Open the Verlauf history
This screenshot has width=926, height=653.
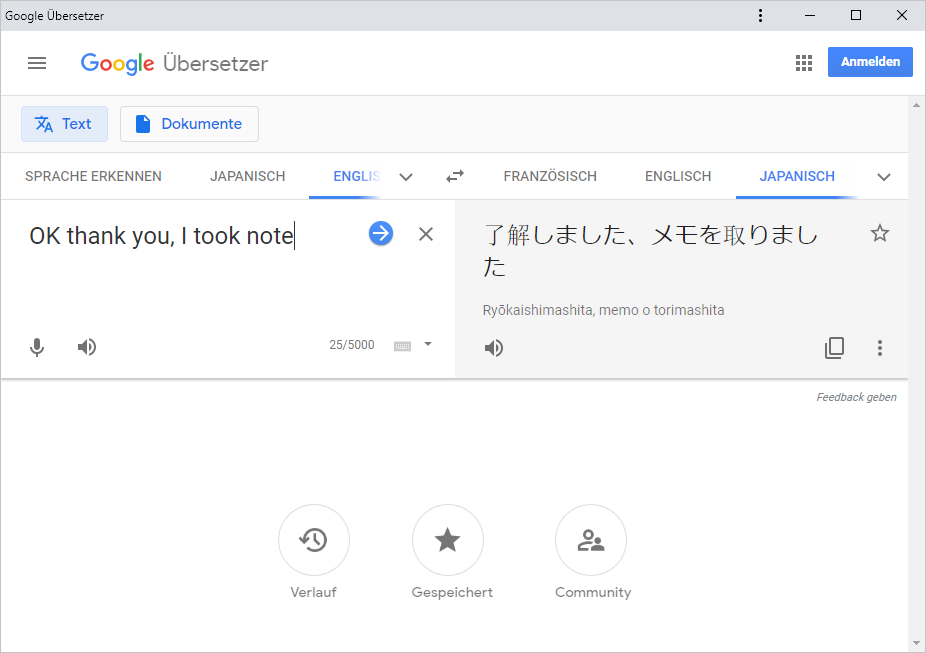[314, 541]
